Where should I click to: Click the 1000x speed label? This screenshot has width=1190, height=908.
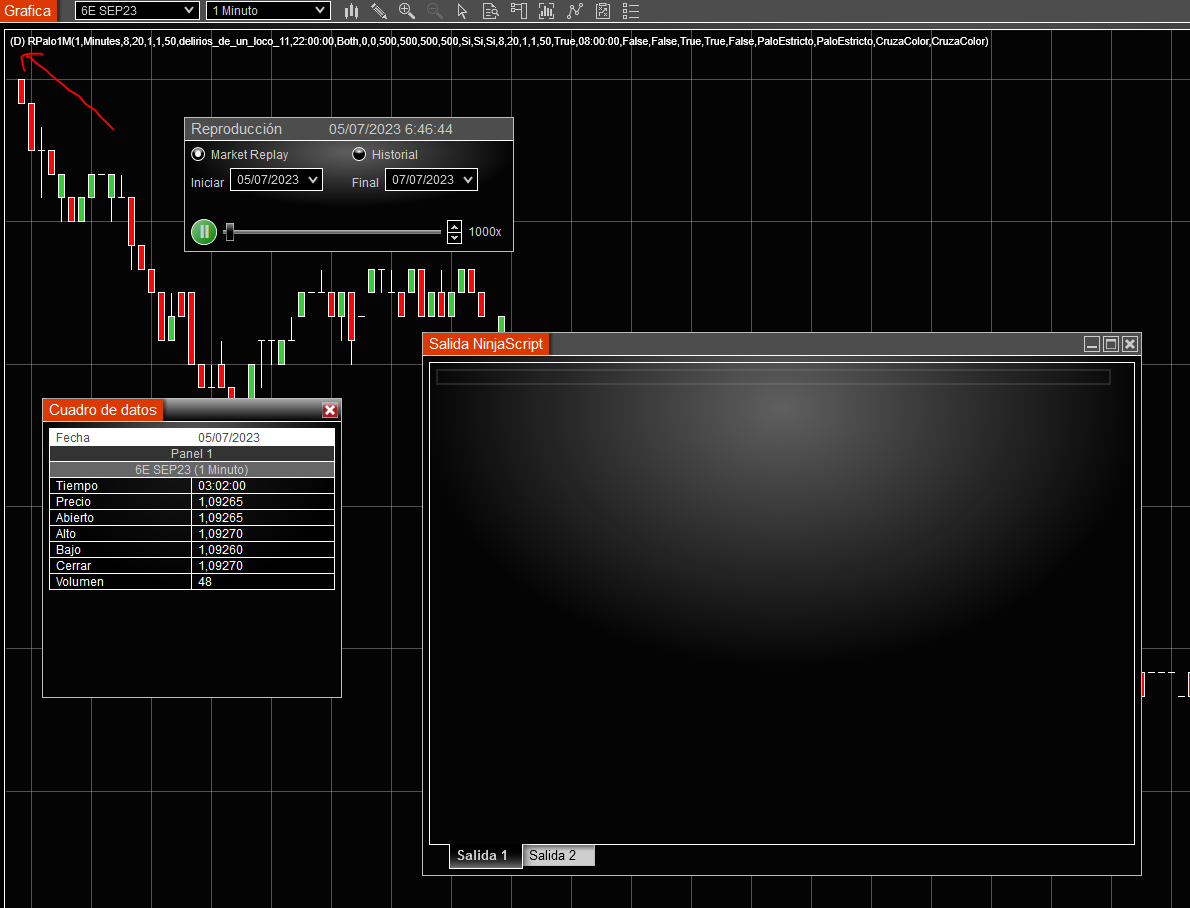(x=485, y=232)
